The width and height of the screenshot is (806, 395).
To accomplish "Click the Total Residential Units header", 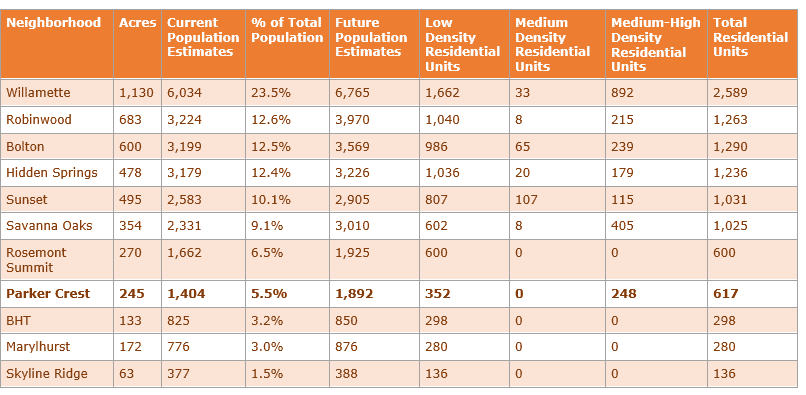I will click(750, 37).
